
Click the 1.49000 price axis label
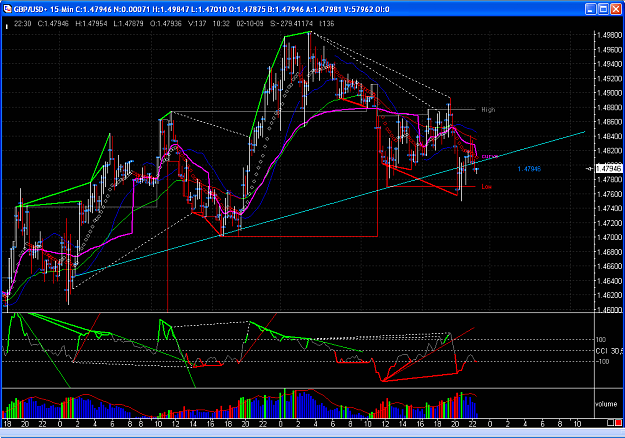pos(609,93)
